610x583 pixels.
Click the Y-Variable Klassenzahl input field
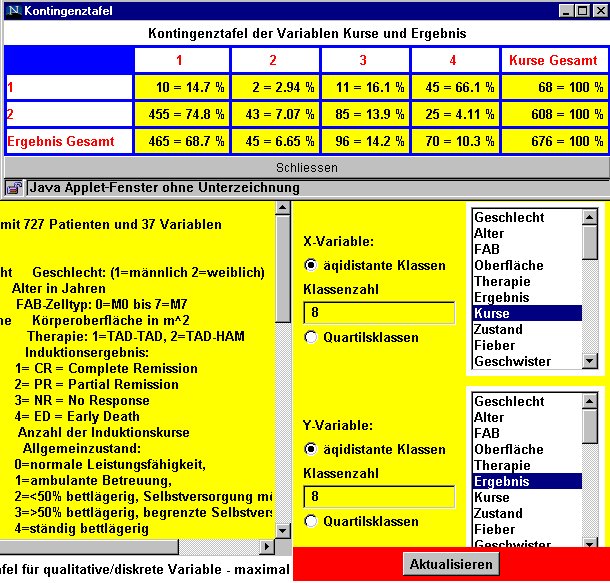pos(378,497)
